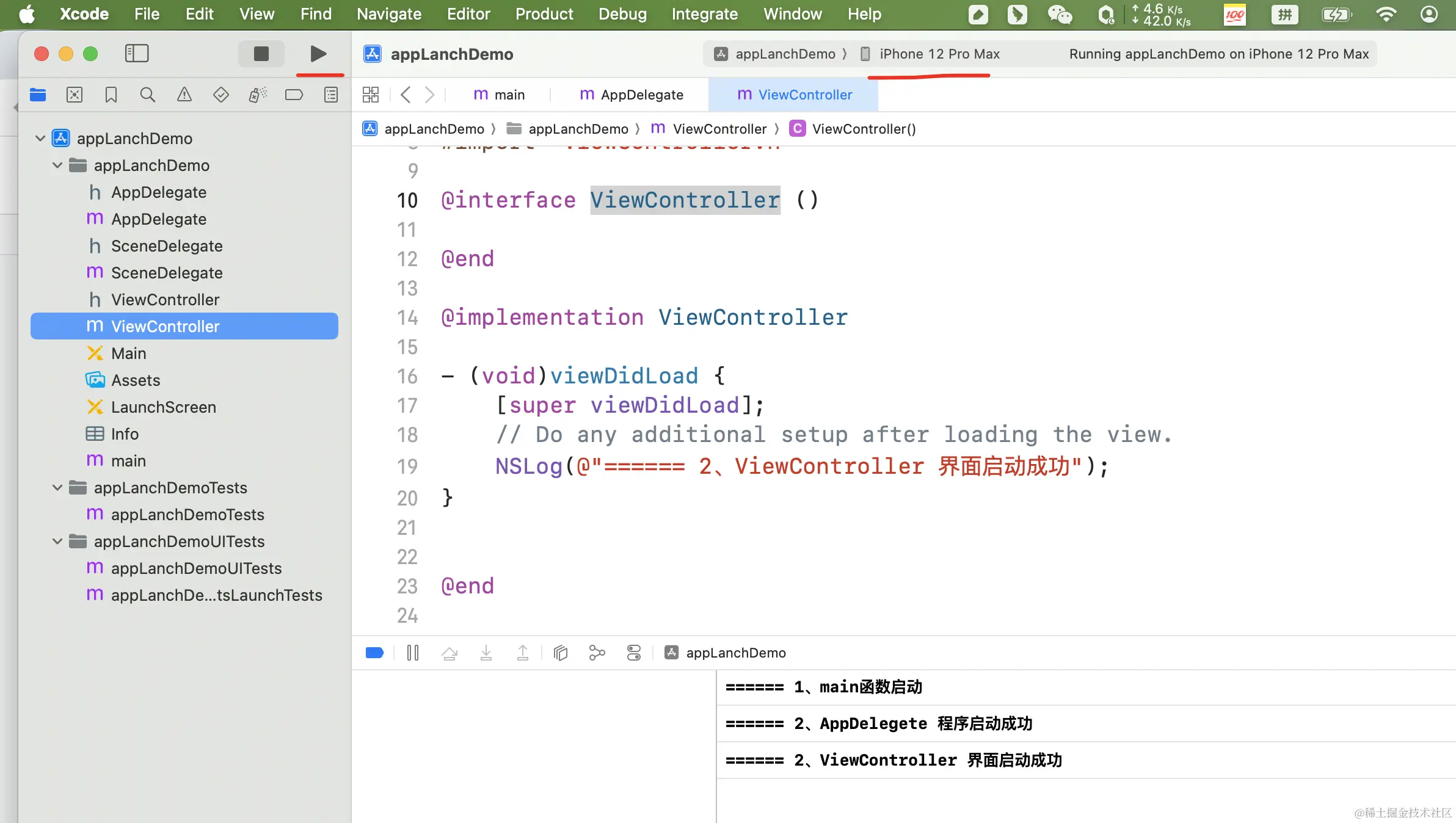Viewport: 1456px width, 823px height.
Task: Open the Product menu
Action: tap(544, 14)
